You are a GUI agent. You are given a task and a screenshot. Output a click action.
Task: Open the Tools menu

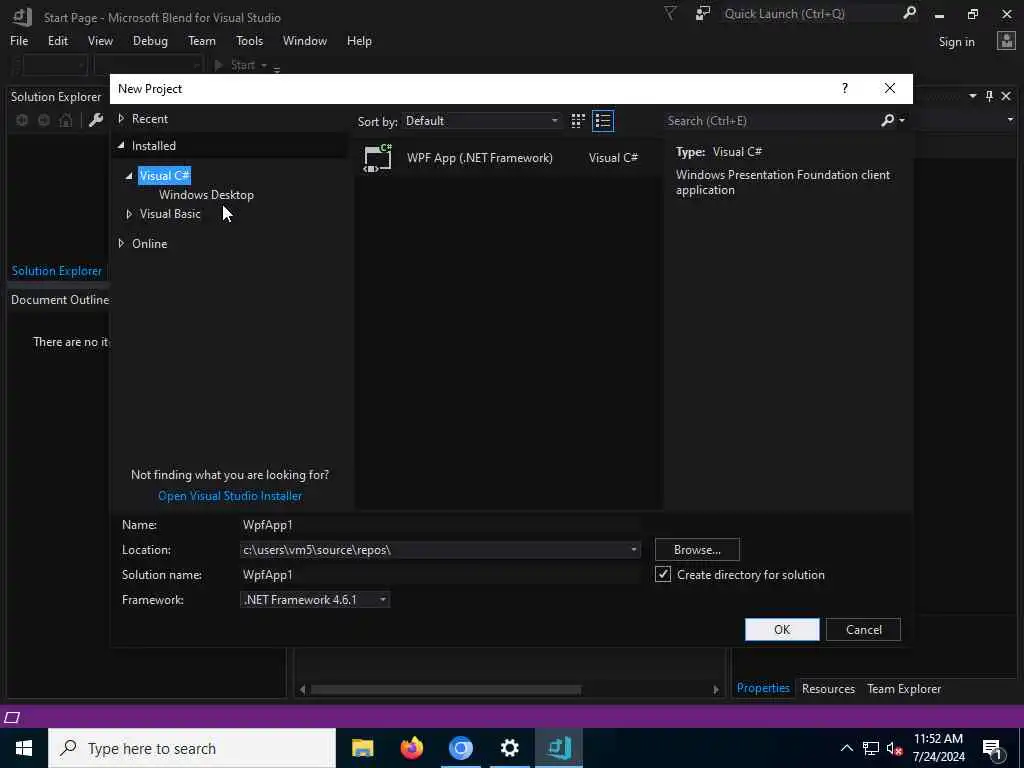(249, 40)
